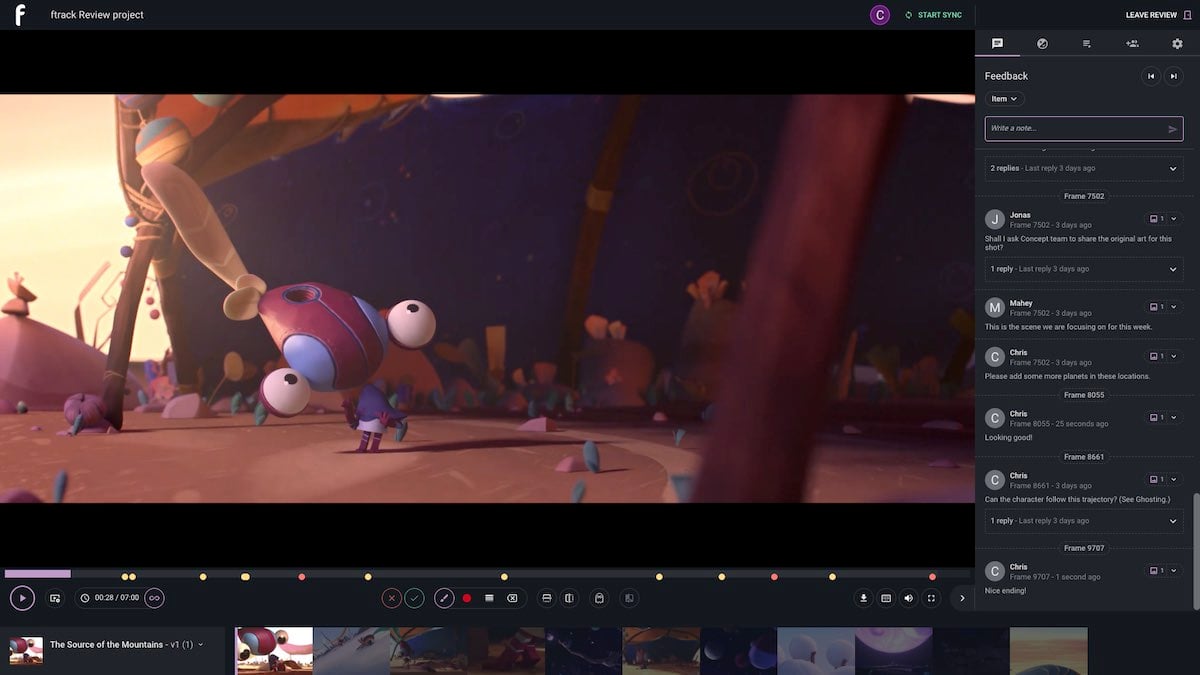Jump to next feedback note

pyautogui.click(x=1174, y=76)
